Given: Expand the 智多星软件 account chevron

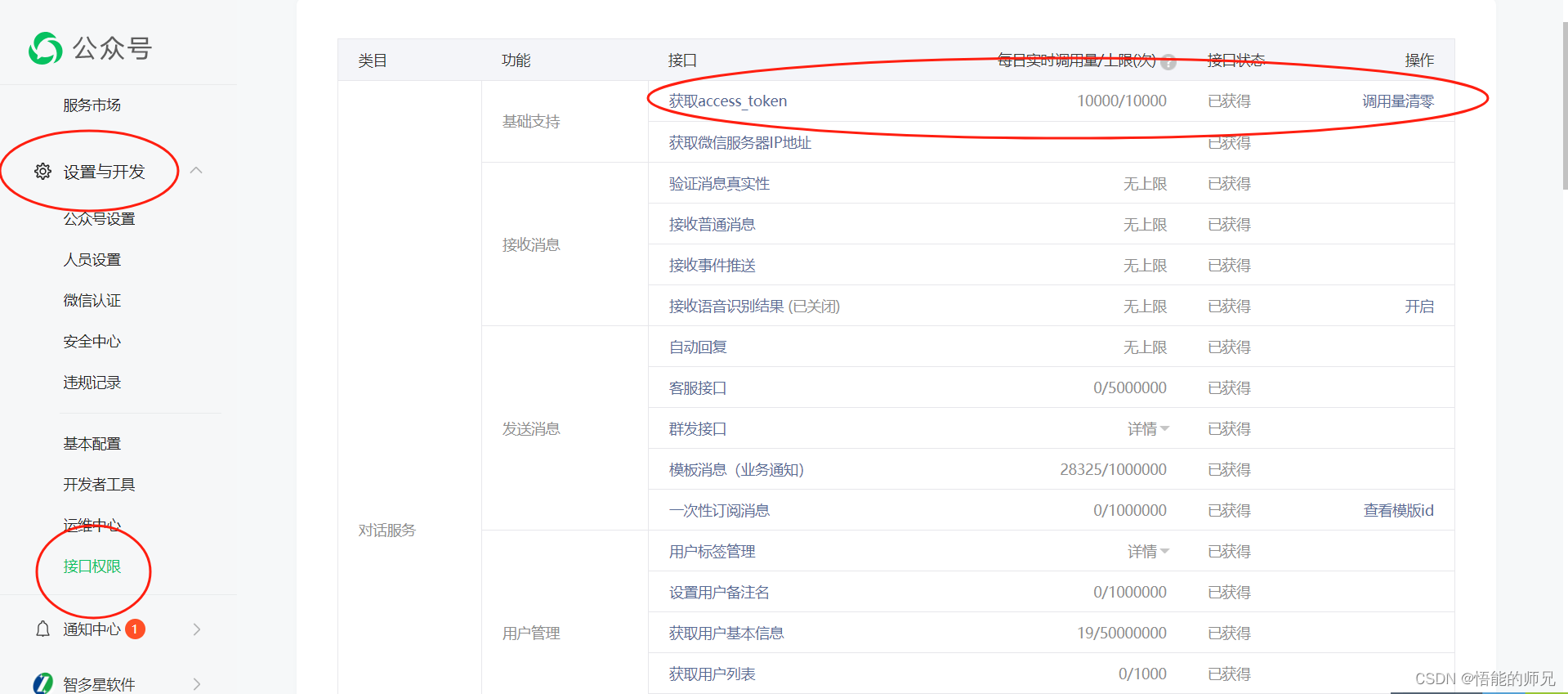Looking at the screenshot, I should click(x=197, y=684).
